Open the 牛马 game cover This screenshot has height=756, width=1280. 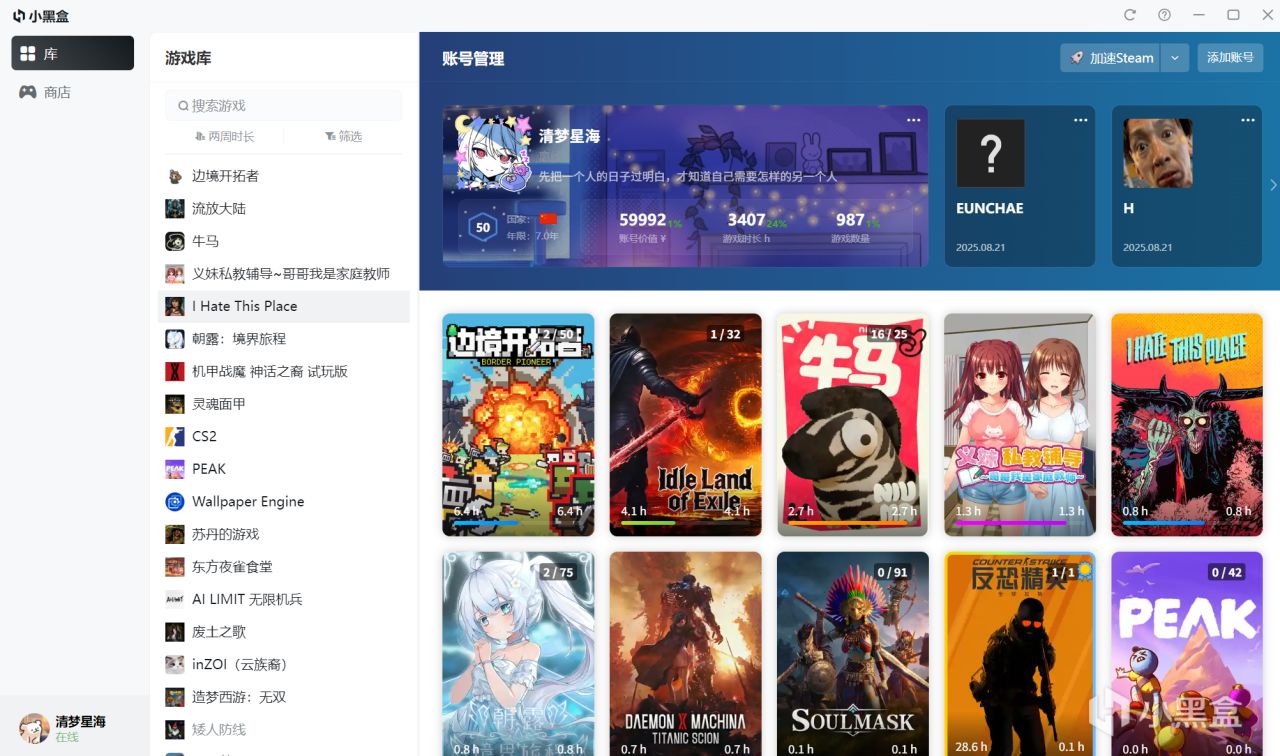[852, 425]
